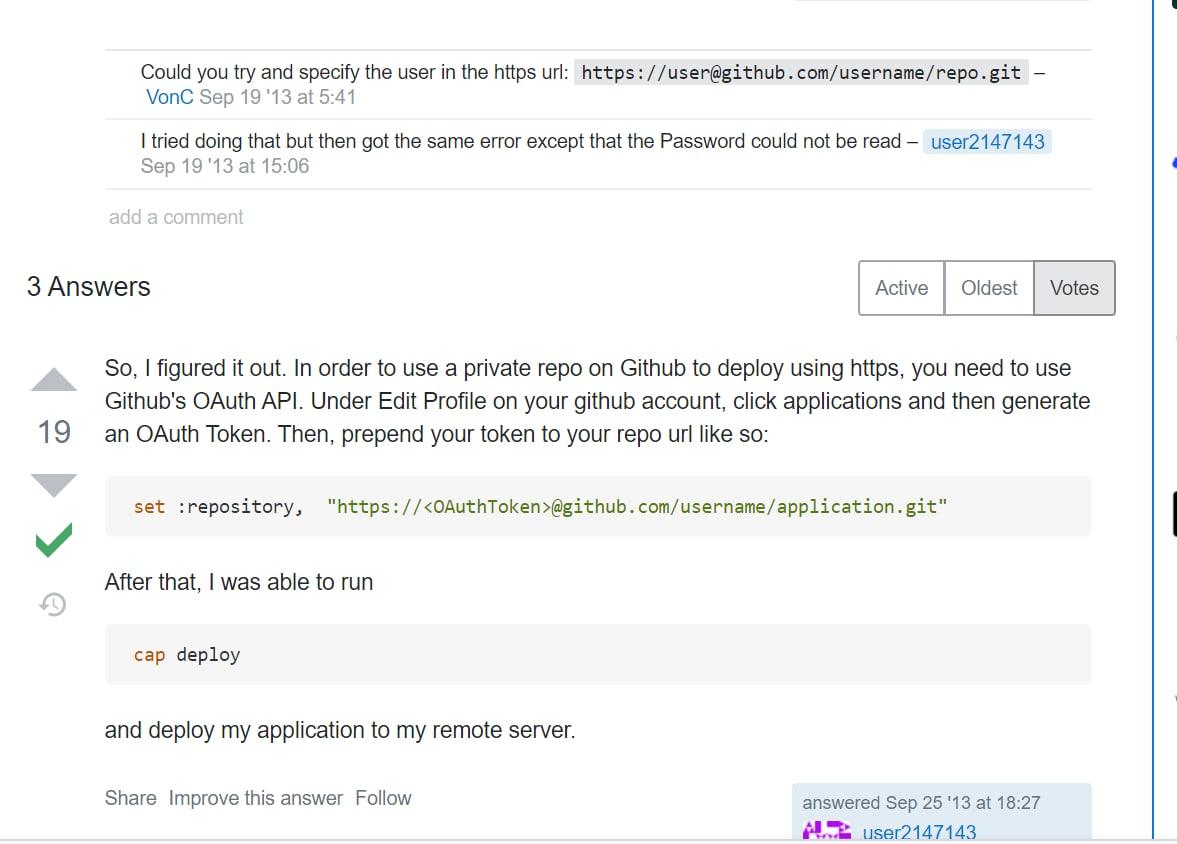This screenshot has height=844, width=1177.
Task: Open VonC's profile link
Action: coord(170,97)
